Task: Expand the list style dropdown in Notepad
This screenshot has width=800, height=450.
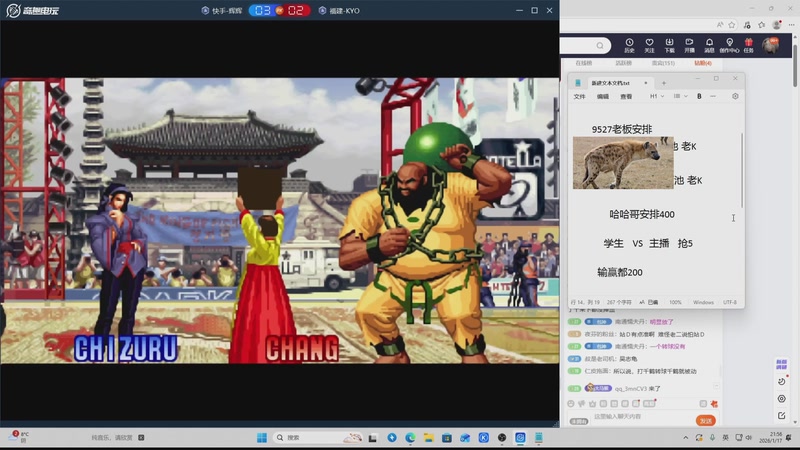Action: 681,96
